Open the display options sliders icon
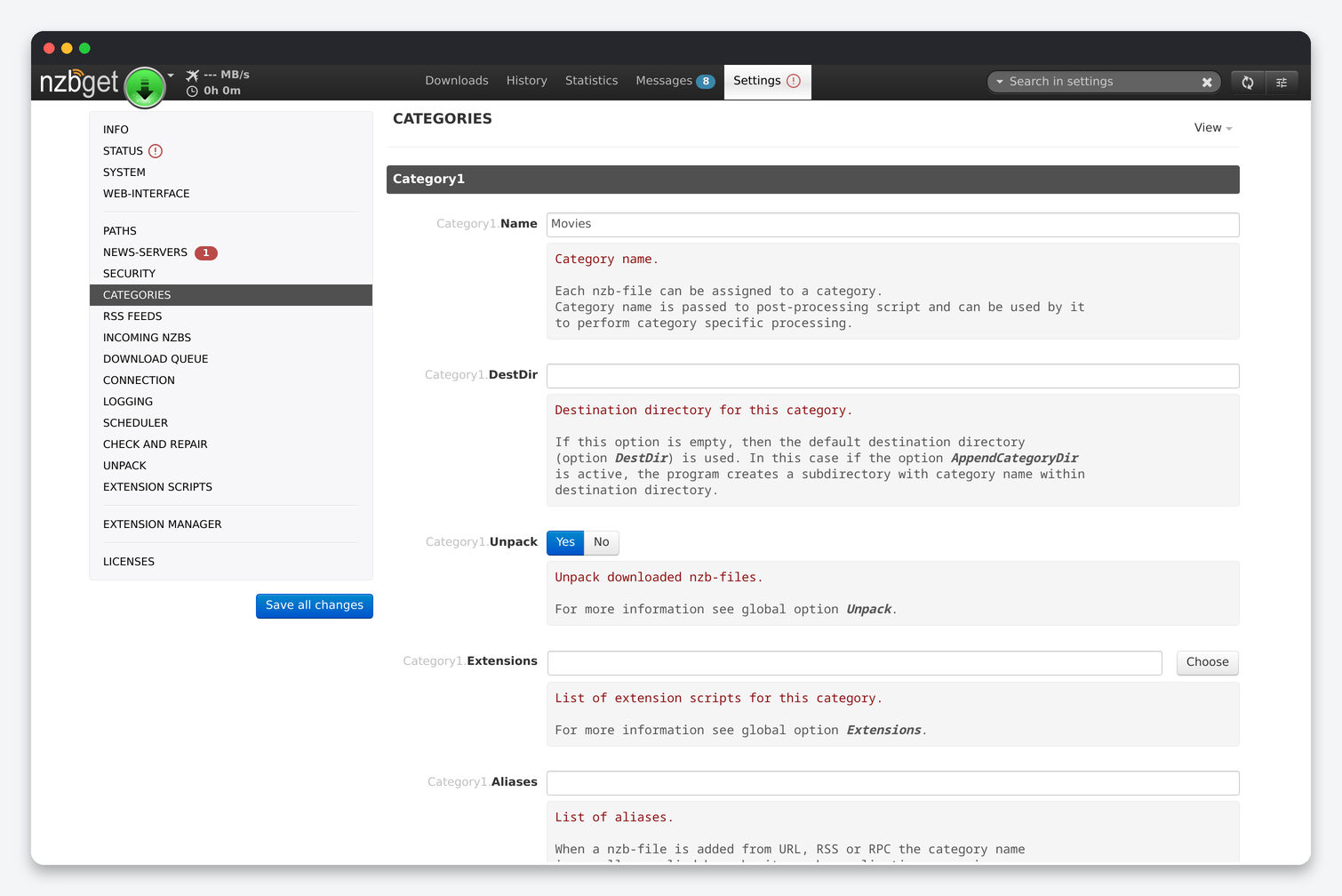 (1282, 82)
